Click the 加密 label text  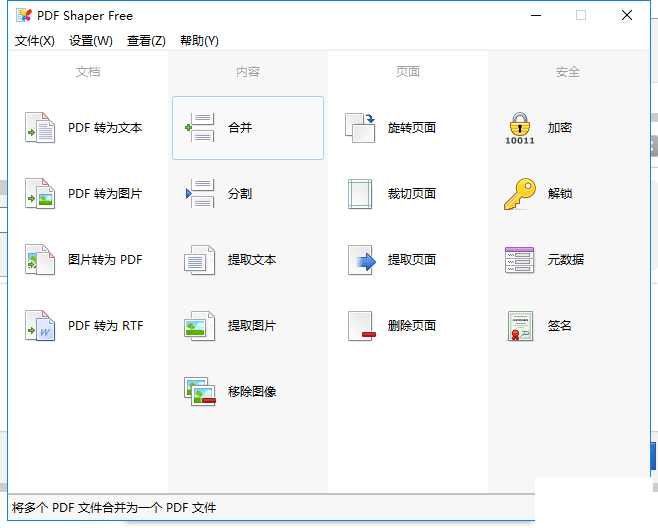pos(560,128)
